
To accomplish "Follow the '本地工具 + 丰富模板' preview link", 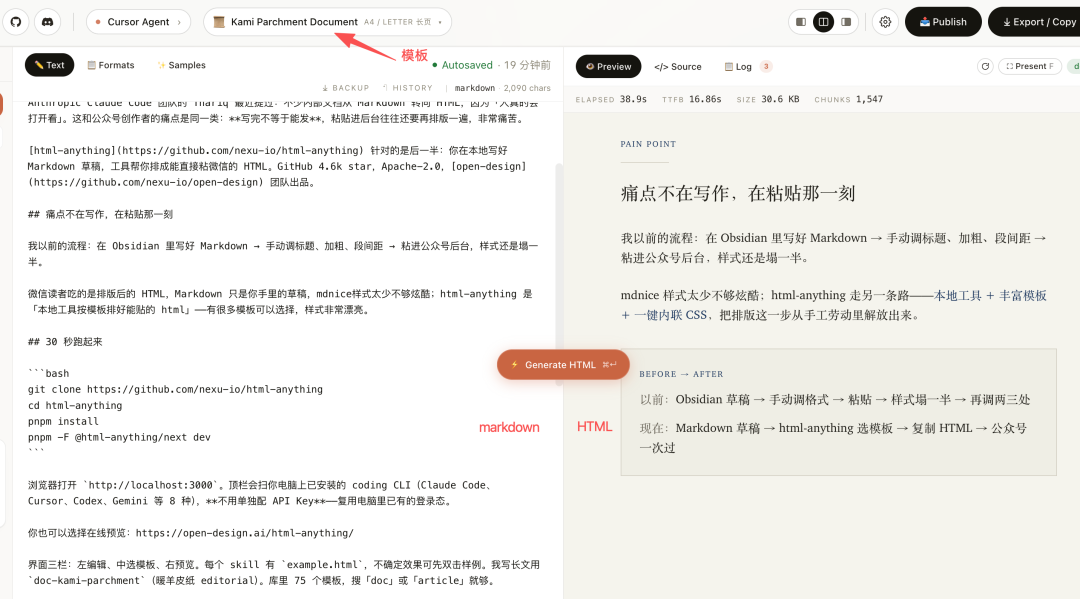I will [x=990, y=295].
